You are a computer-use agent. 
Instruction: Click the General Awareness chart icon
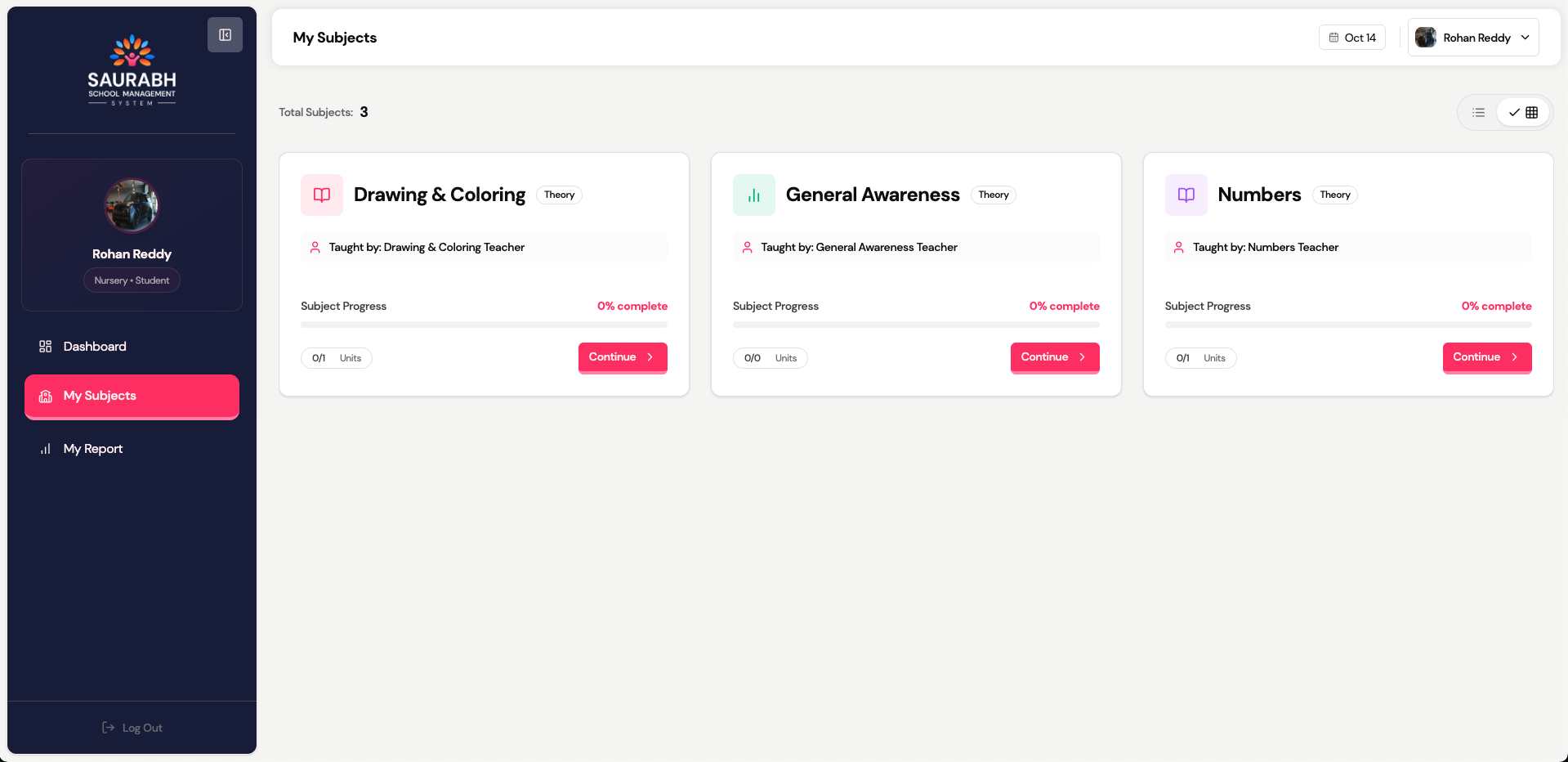753,195
